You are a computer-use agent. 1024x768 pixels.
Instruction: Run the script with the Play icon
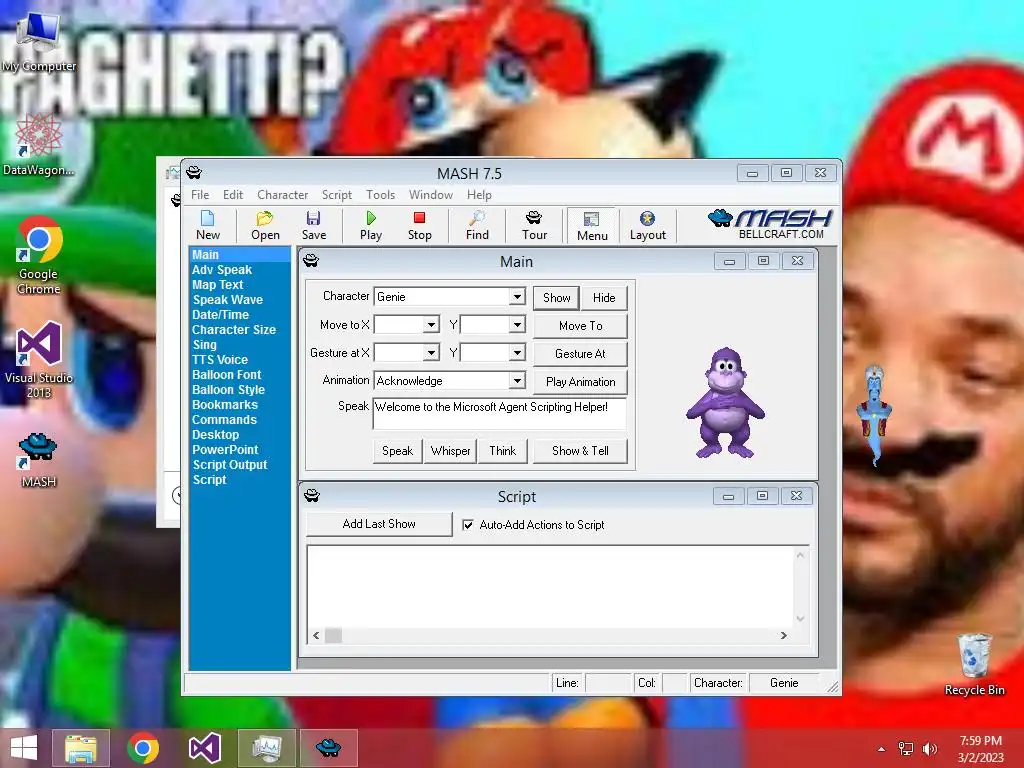tap(371, 225)
